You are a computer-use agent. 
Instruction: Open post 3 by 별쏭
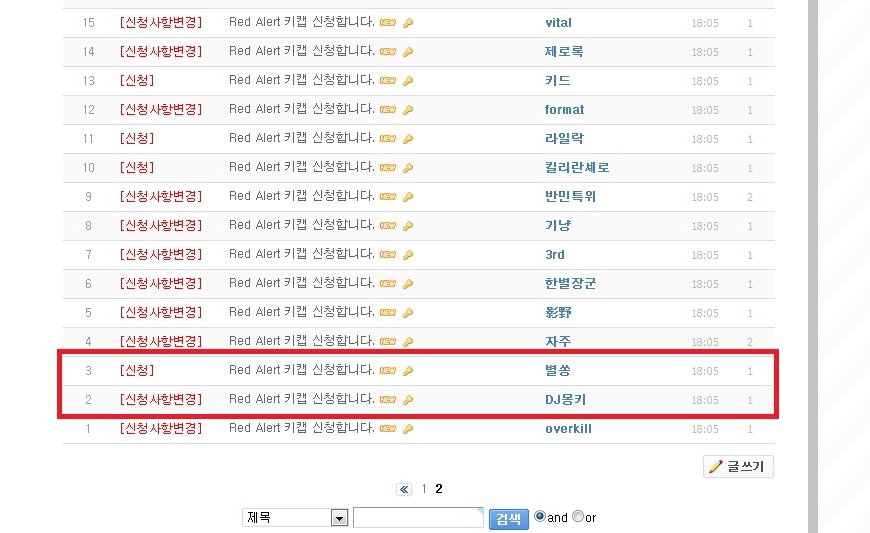click(x=301, y=370)
